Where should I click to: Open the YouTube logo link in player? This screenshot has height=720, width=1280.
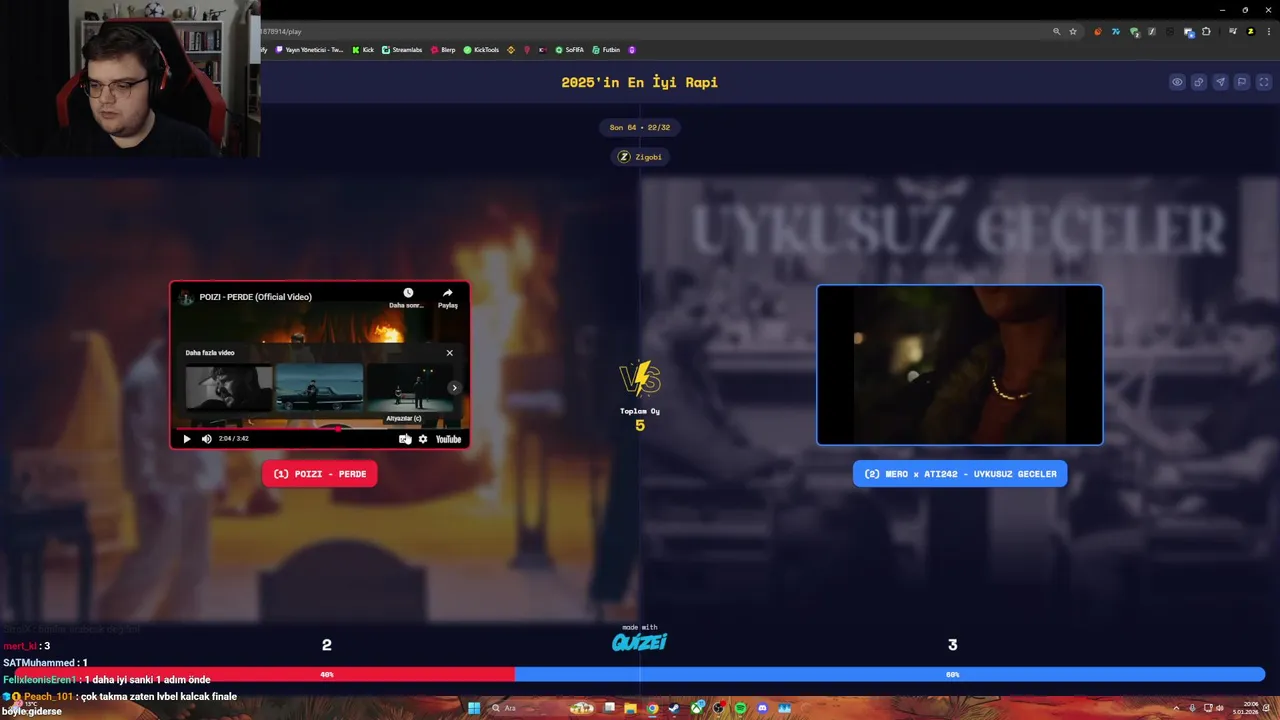(x=448, y=439)
